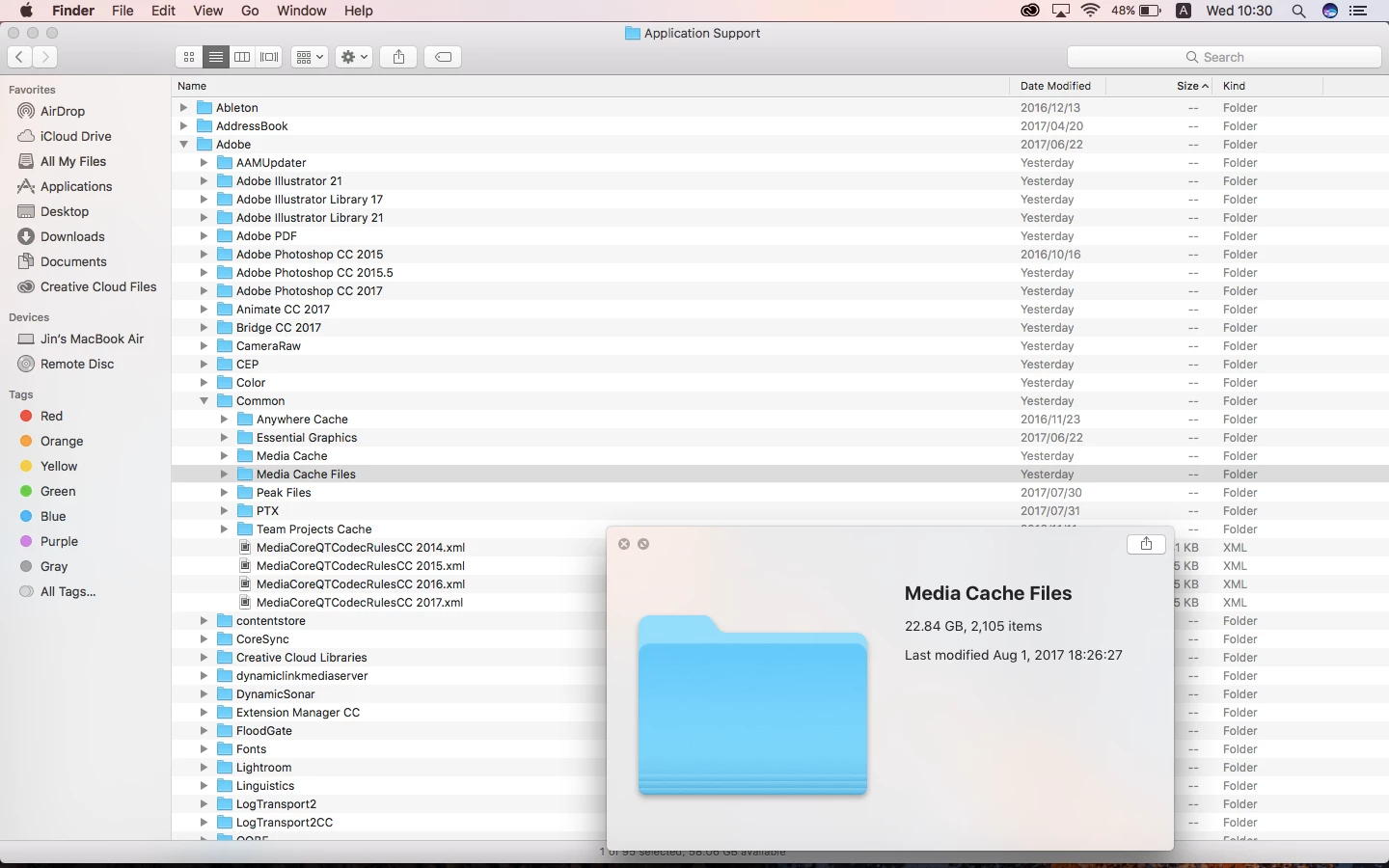
Task: Click the Search field
Action: point(1224,57)
